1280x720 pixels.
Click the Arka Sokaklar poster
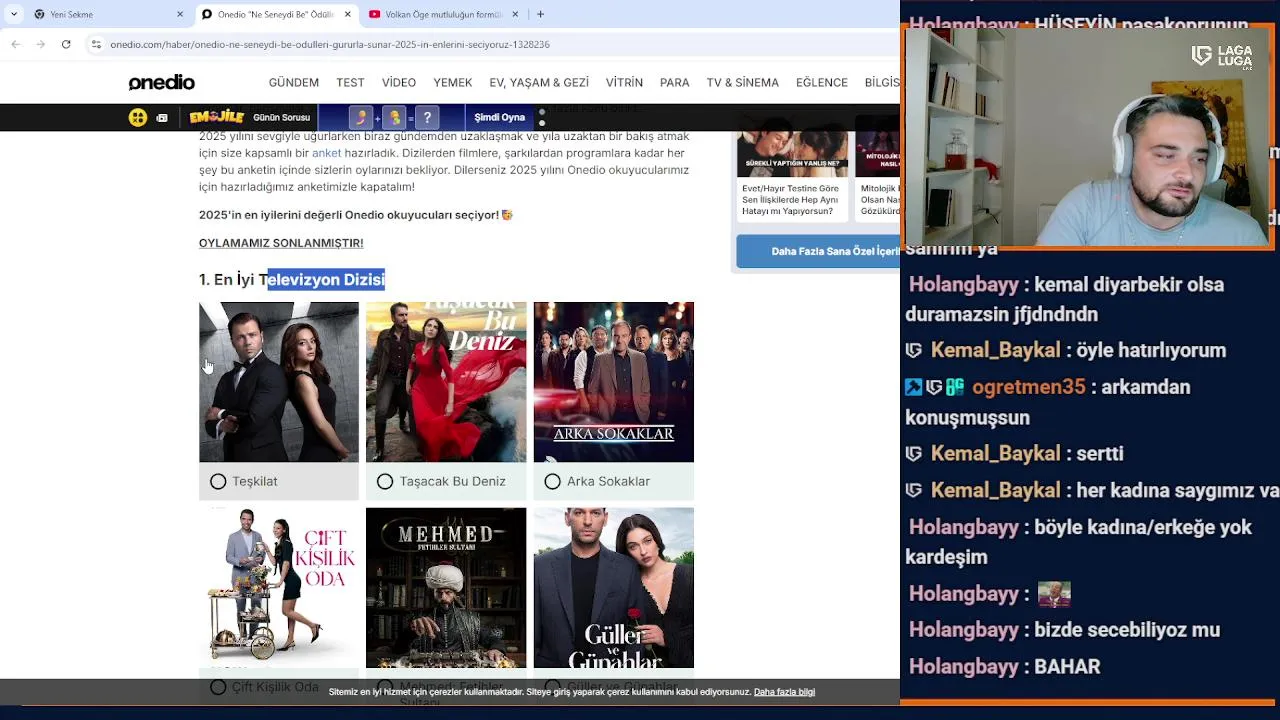[x=613, y=382]
